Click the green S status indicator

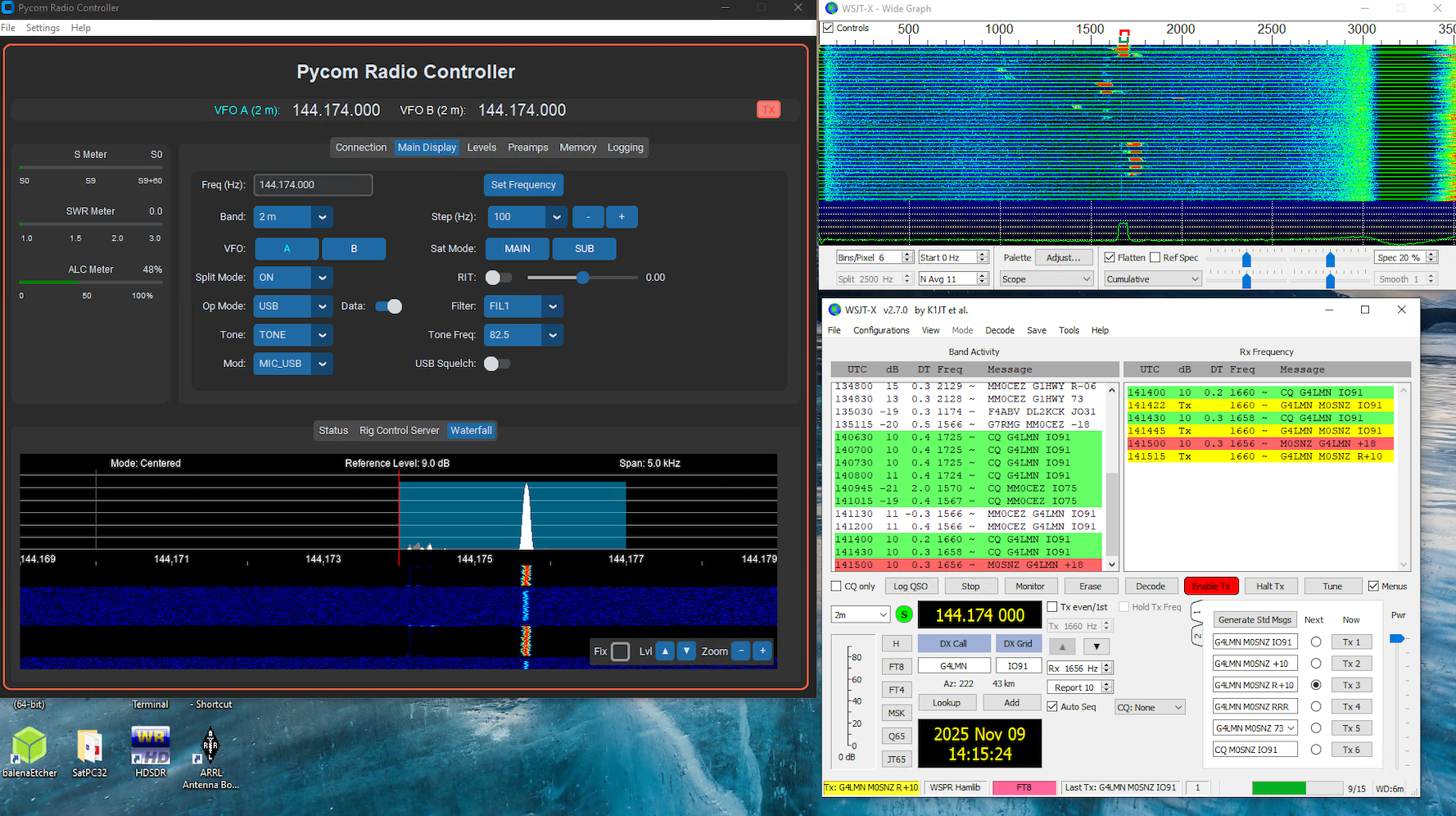point(903,614)
